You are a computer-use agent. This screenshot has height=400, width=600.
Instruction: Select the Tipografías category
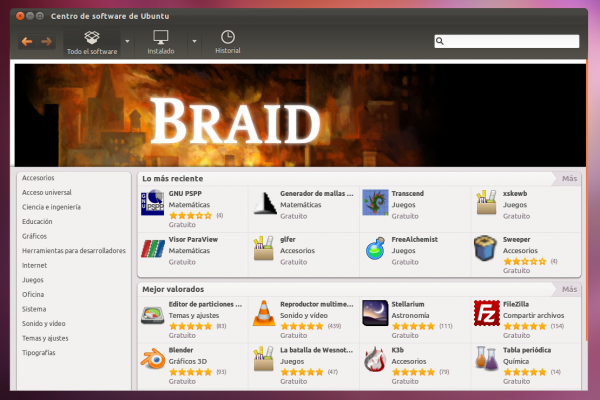click(x=39, y=353)
